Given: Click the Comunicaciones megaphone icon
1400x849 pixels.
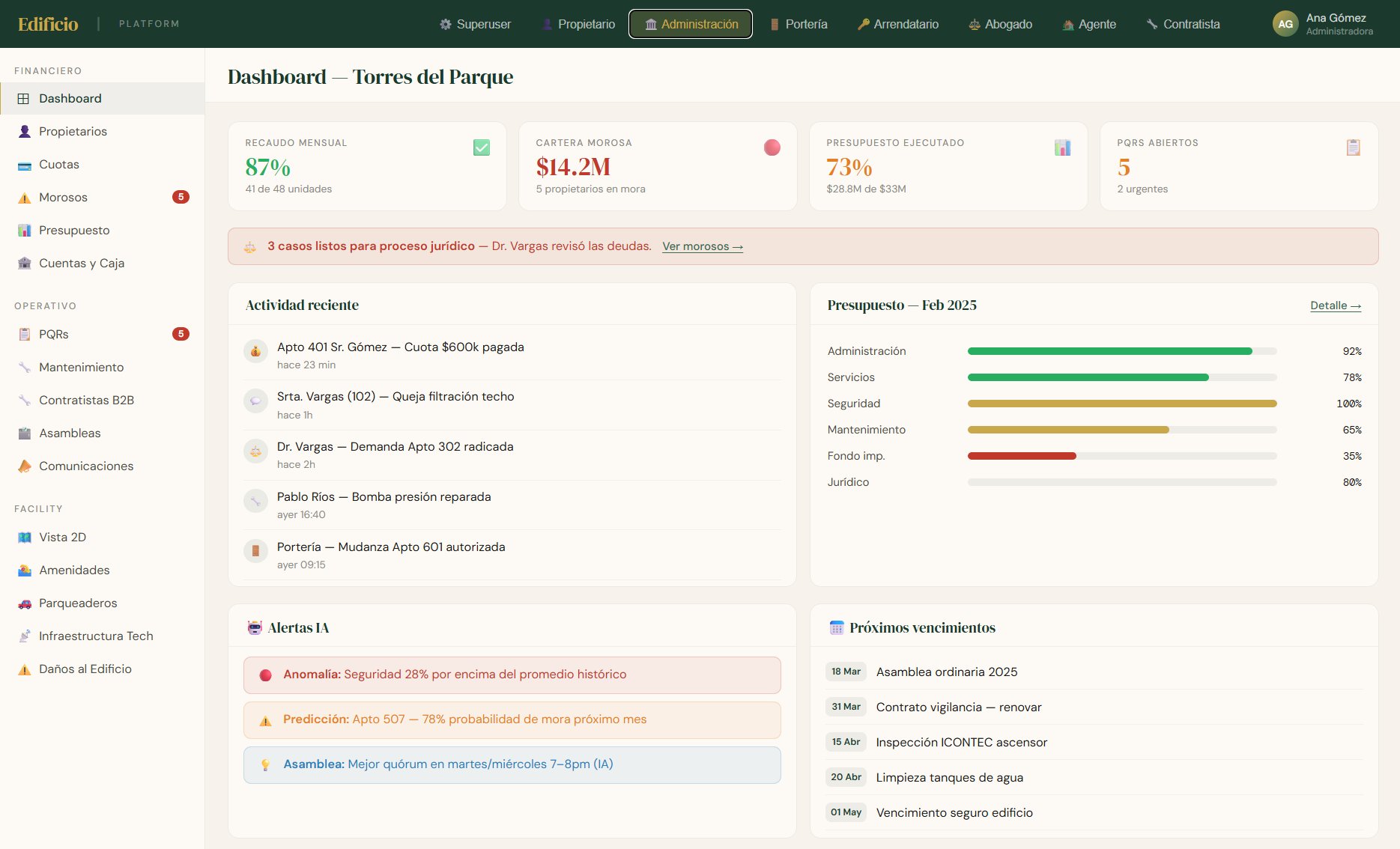Looking at the screenshot, I should pos(24,466).
